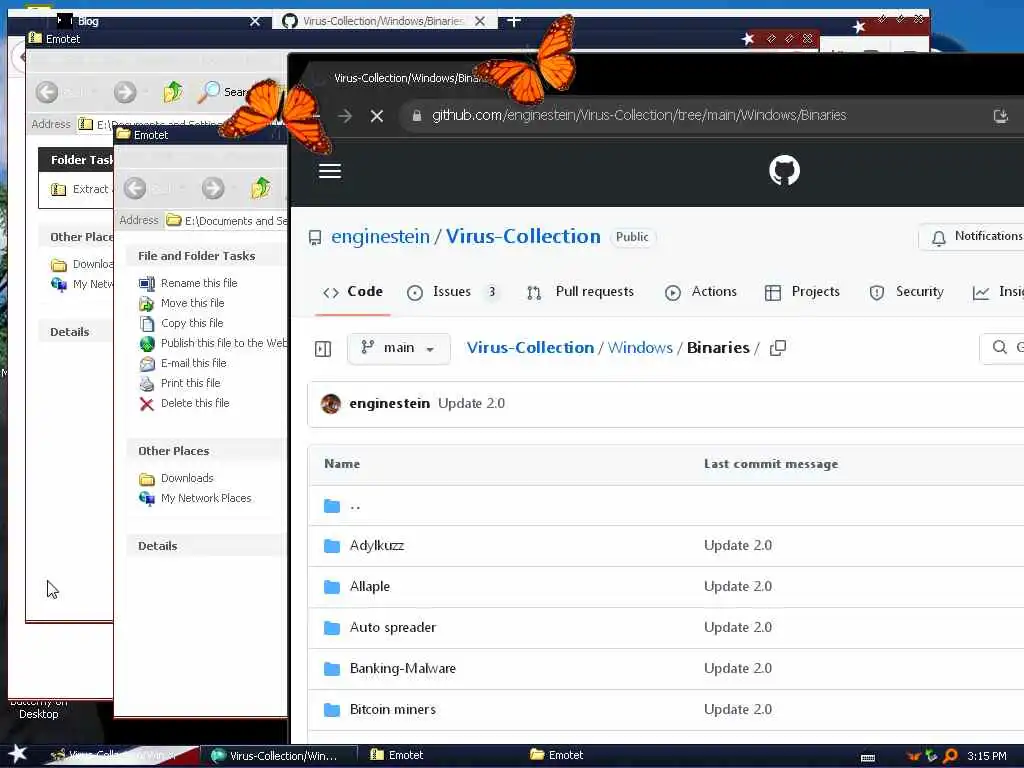Click Rename this file task
The height and width of the screenshot is (768, 1024).
(x=199, y=283)
